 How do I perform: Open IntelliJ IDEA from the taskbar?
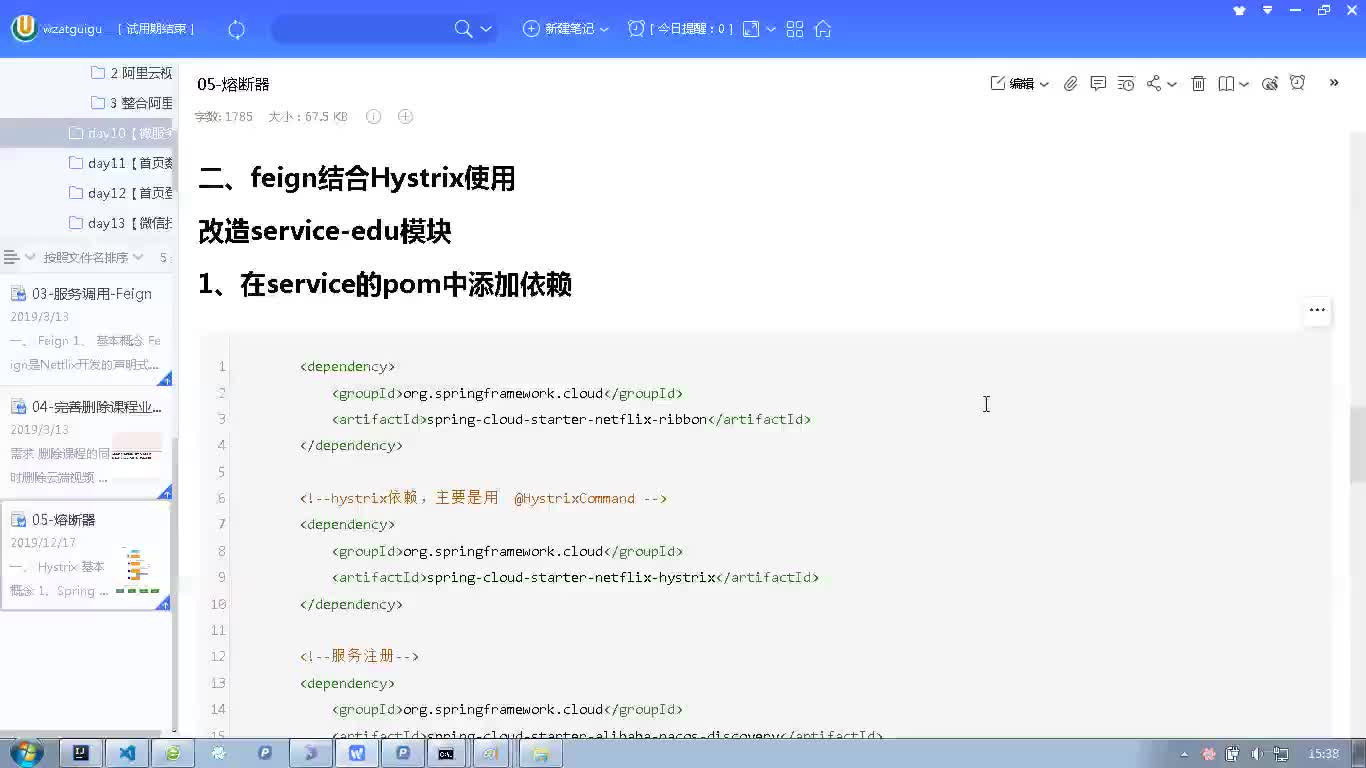[x=81, y=753]
